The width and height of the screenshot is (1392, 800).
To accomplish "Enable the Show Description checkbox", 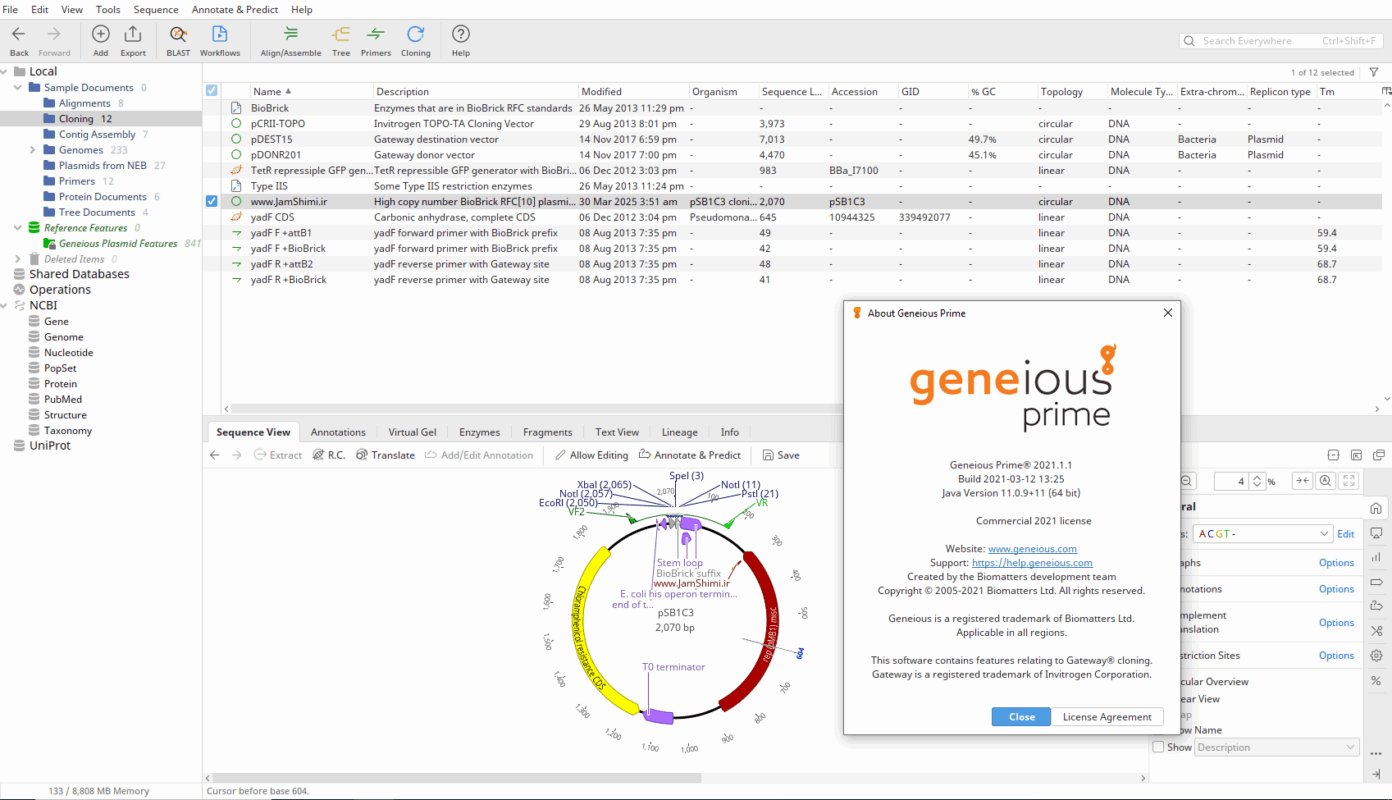I will pyautogui.click(x=1158, y=747).
